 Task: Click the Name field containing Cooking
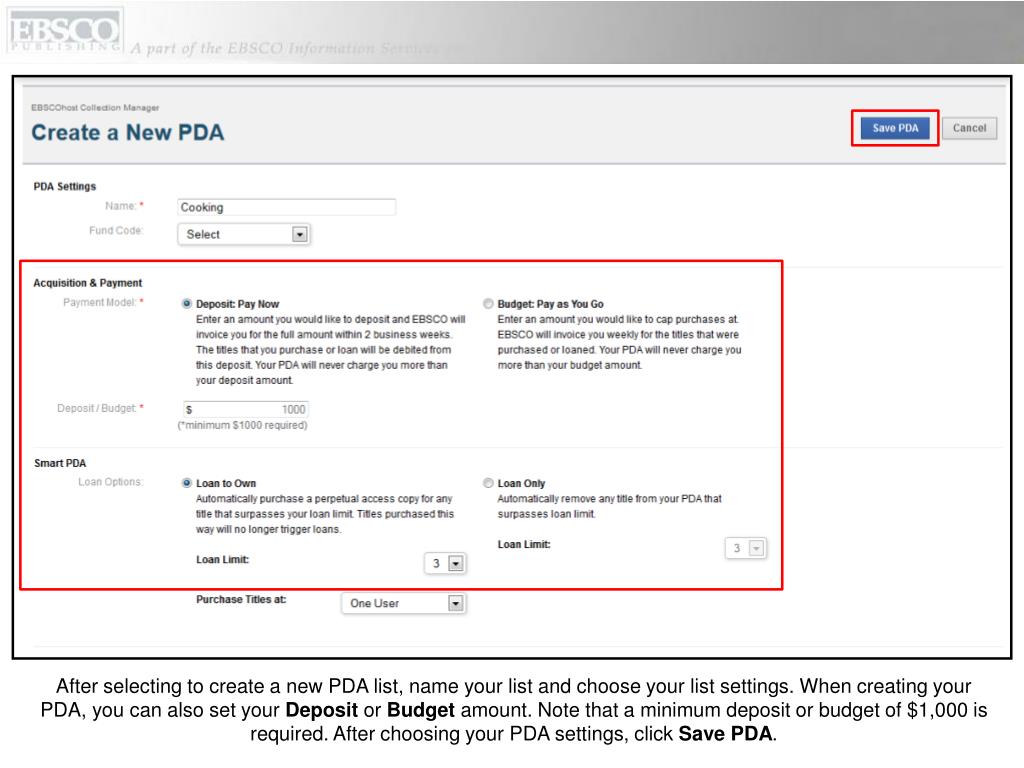pyautogui.click(x=286, y=207)
